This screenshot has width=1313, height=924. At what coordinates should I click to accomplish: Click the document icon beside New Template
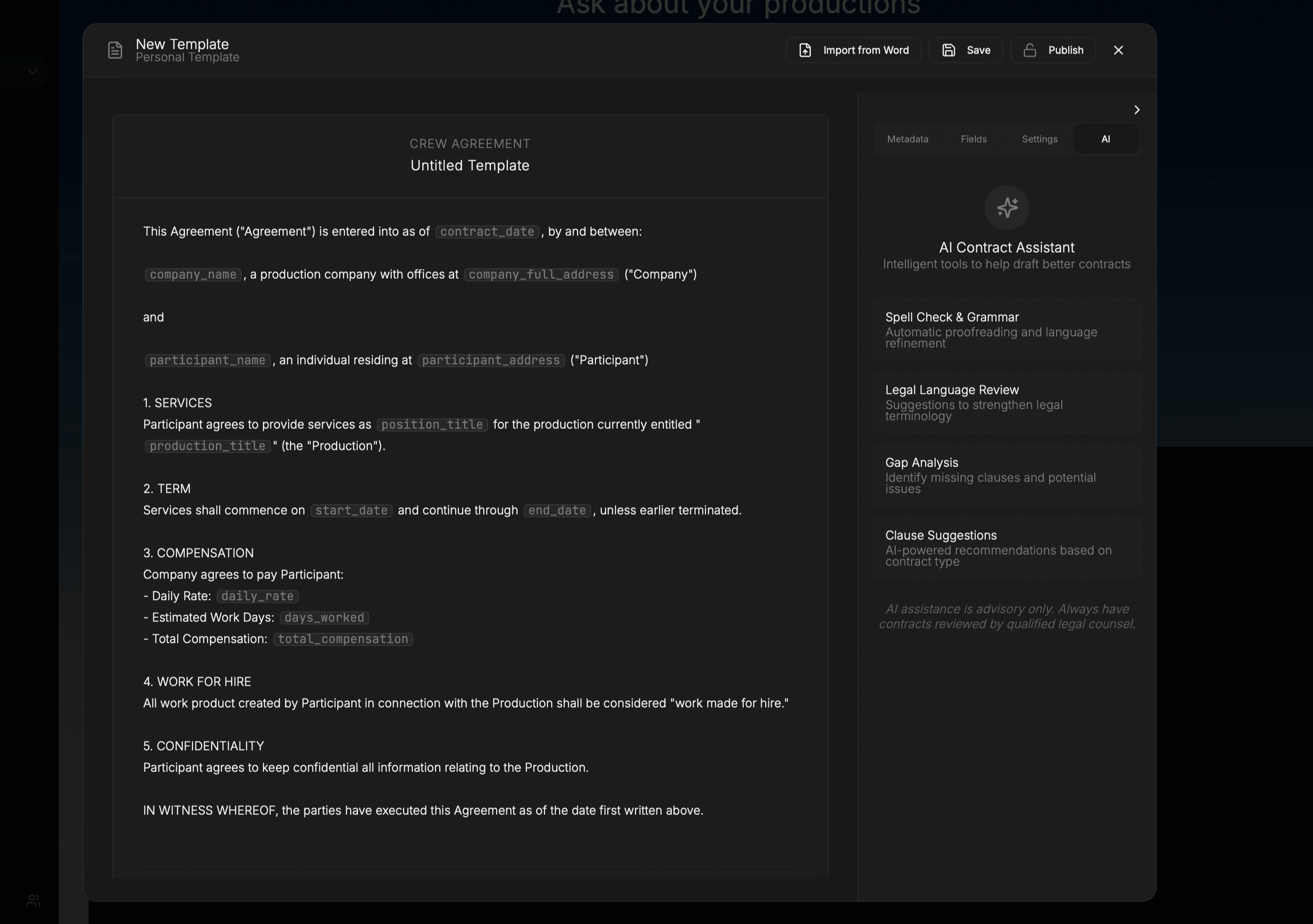(x=115, y=50)
